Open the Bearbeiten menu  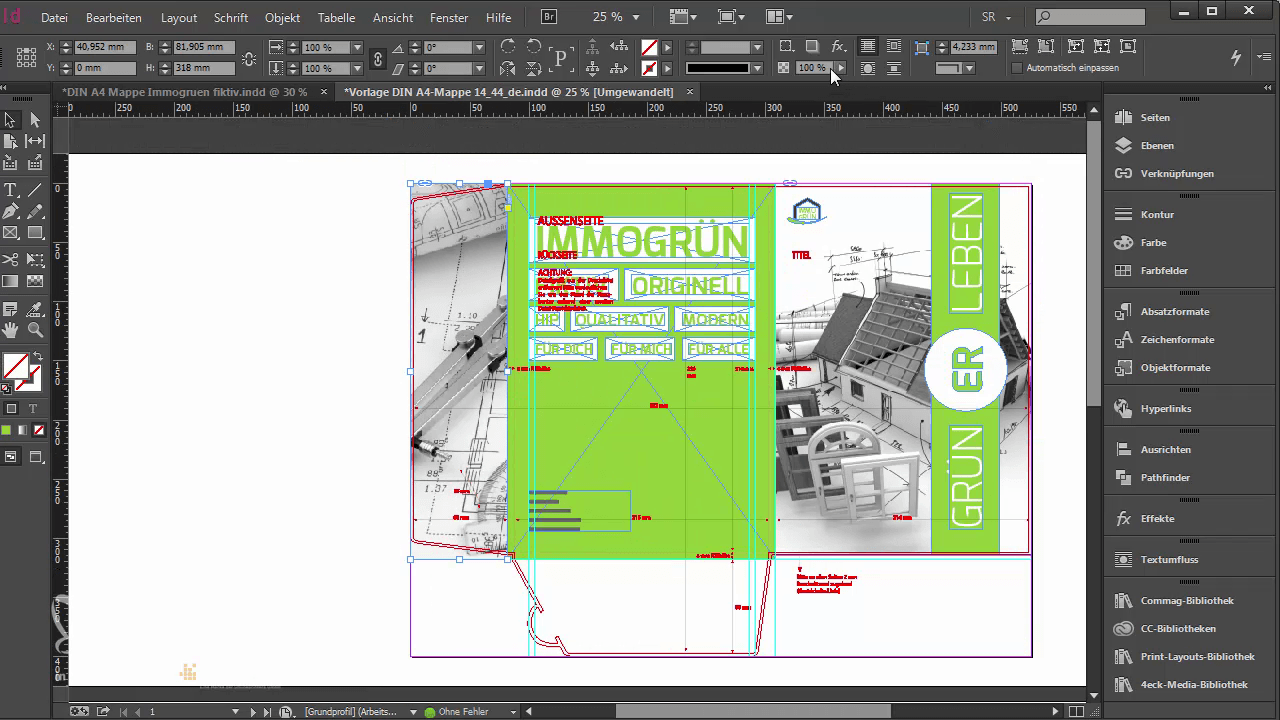[114, 17]
